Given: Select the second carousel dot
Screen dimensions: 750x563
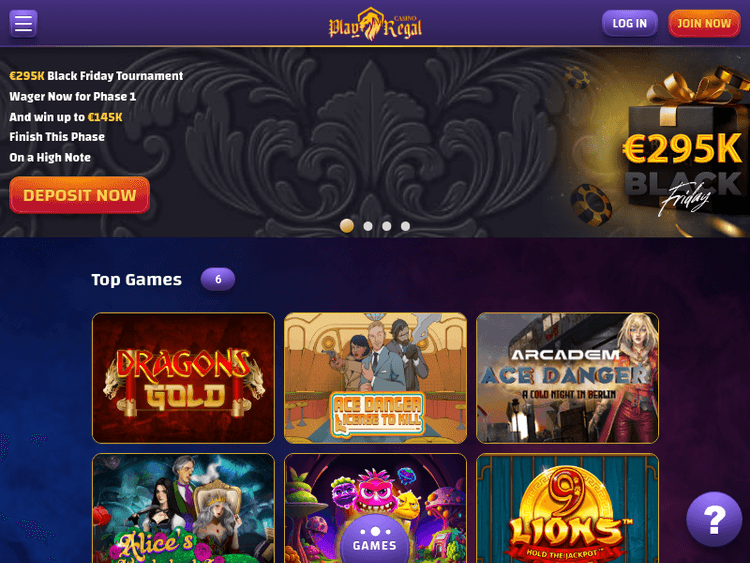Looking at the screenshot, I should point(368,226).
